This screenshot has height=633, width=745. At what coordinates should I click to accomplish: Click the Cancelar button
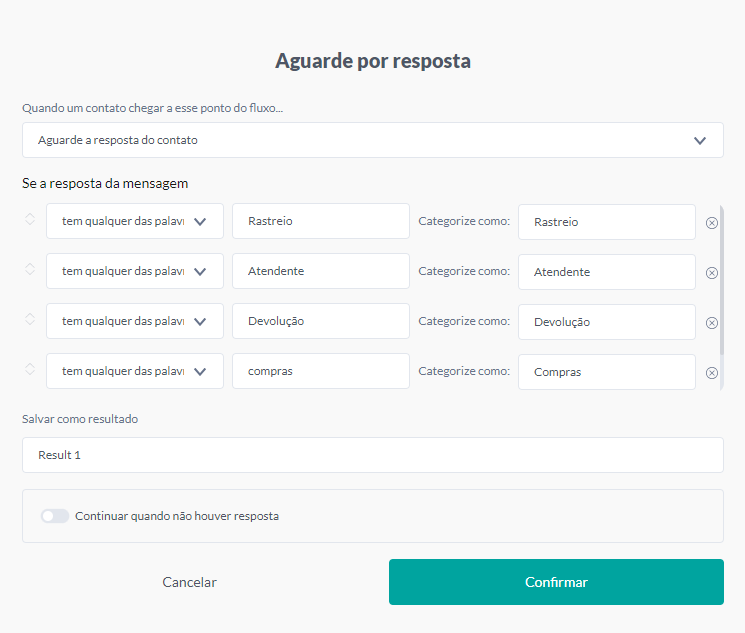click(x=189, y=582)
